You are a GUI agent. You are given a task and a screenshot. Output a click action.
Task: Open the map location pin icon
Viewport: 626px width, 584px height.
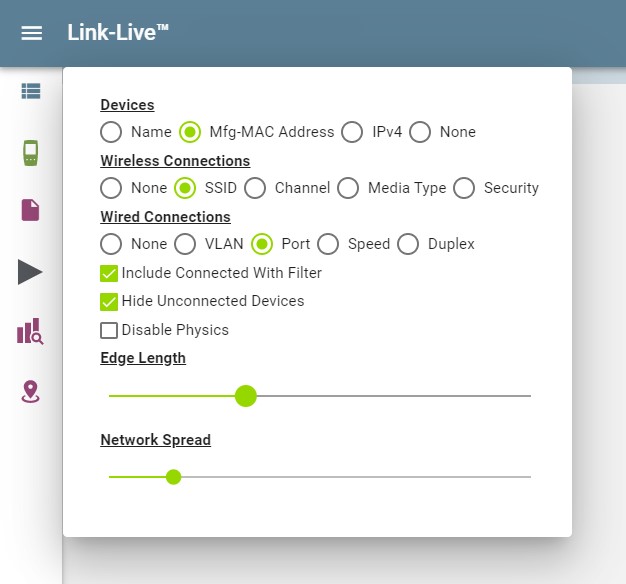[x=30, y=392]
